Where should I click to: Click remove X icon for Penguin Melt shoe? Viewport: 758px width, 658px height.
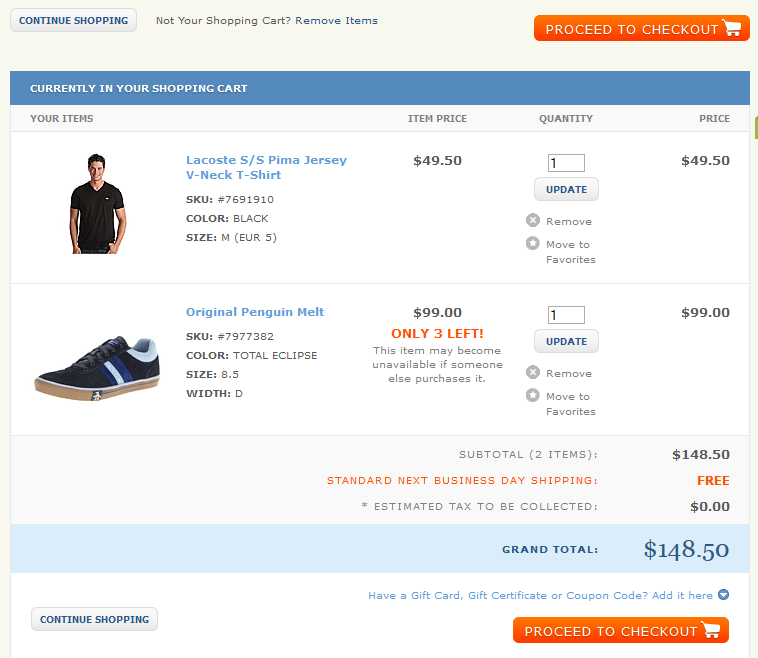(x=533, y=372)
